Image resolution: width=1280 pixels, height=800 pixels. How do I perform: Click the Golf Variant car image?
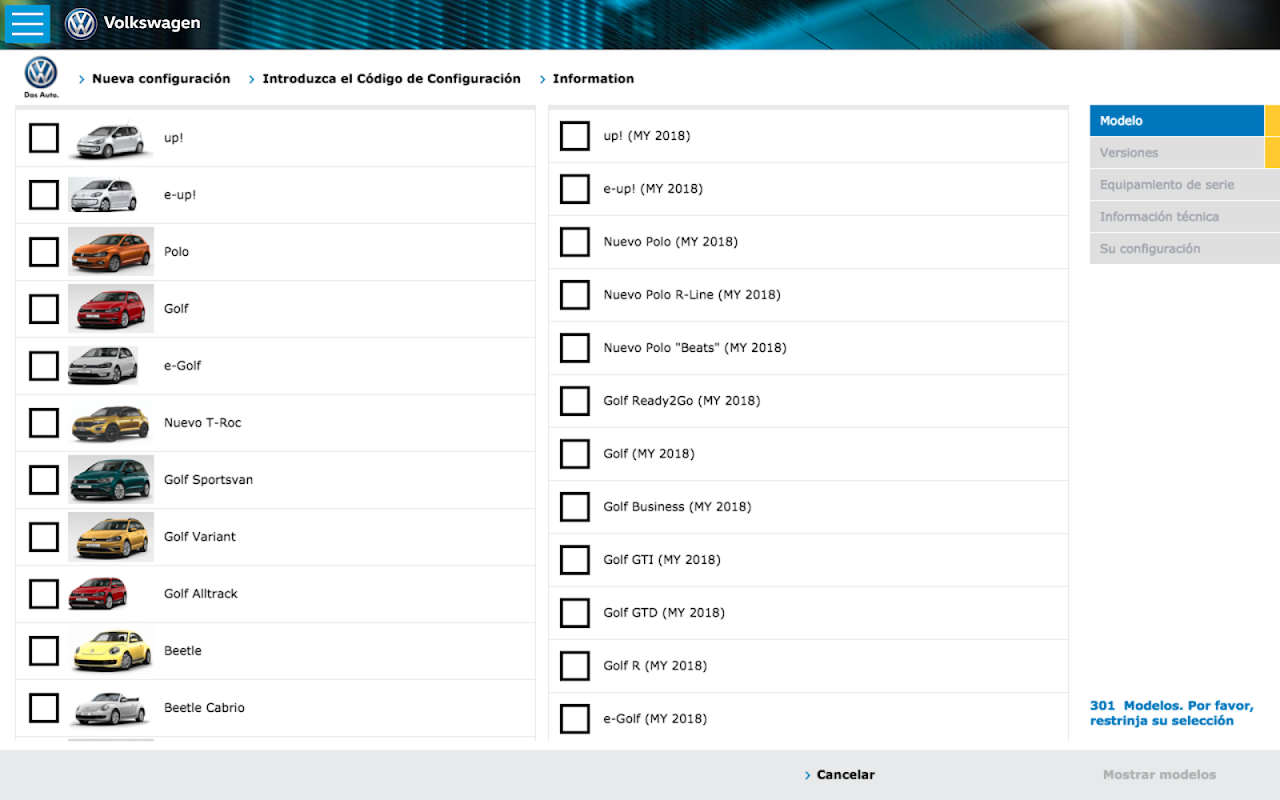pos(110,537)
